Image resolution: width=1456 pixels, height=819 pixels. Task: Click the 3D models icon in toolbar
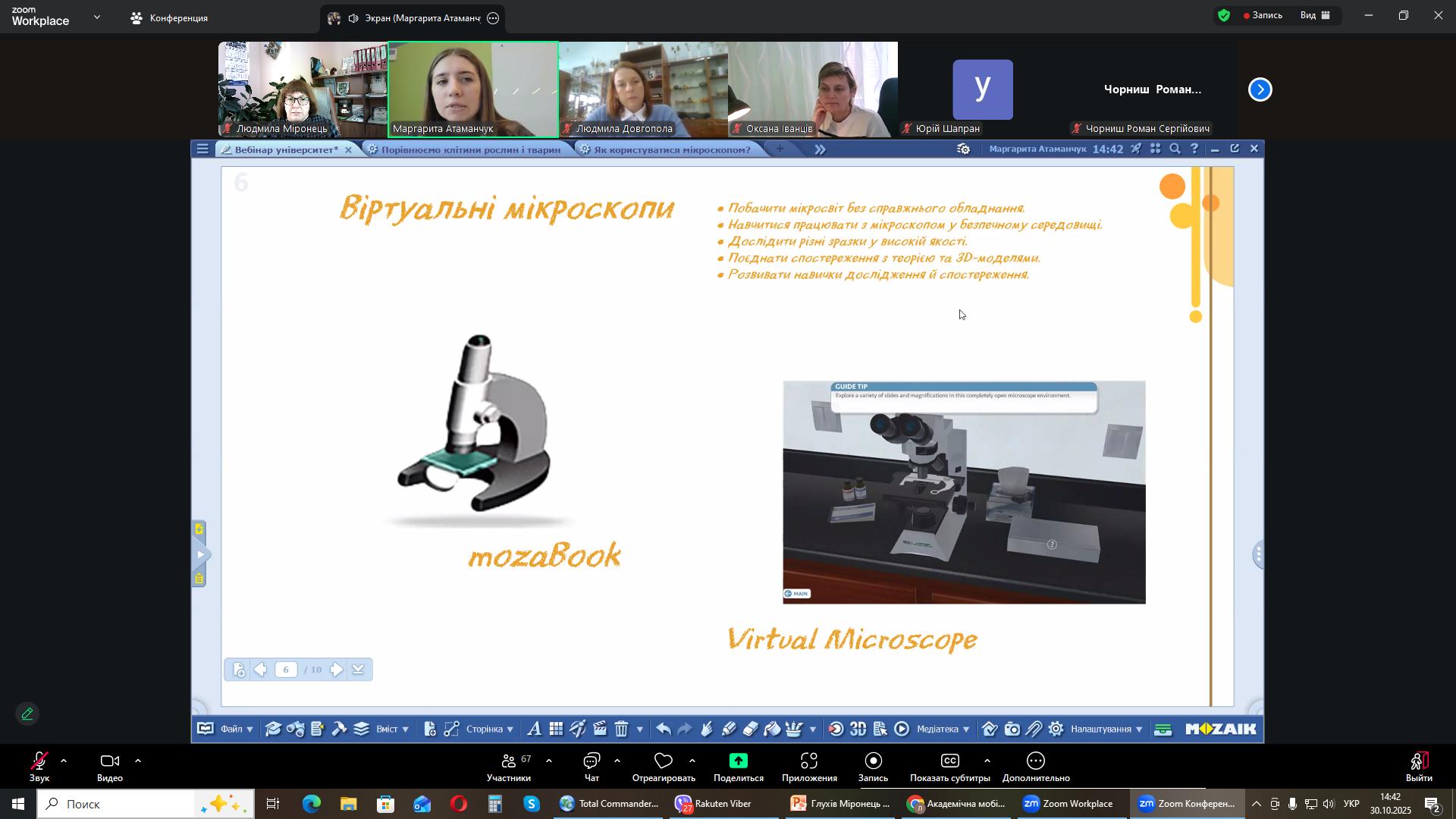tap(858, 730)
